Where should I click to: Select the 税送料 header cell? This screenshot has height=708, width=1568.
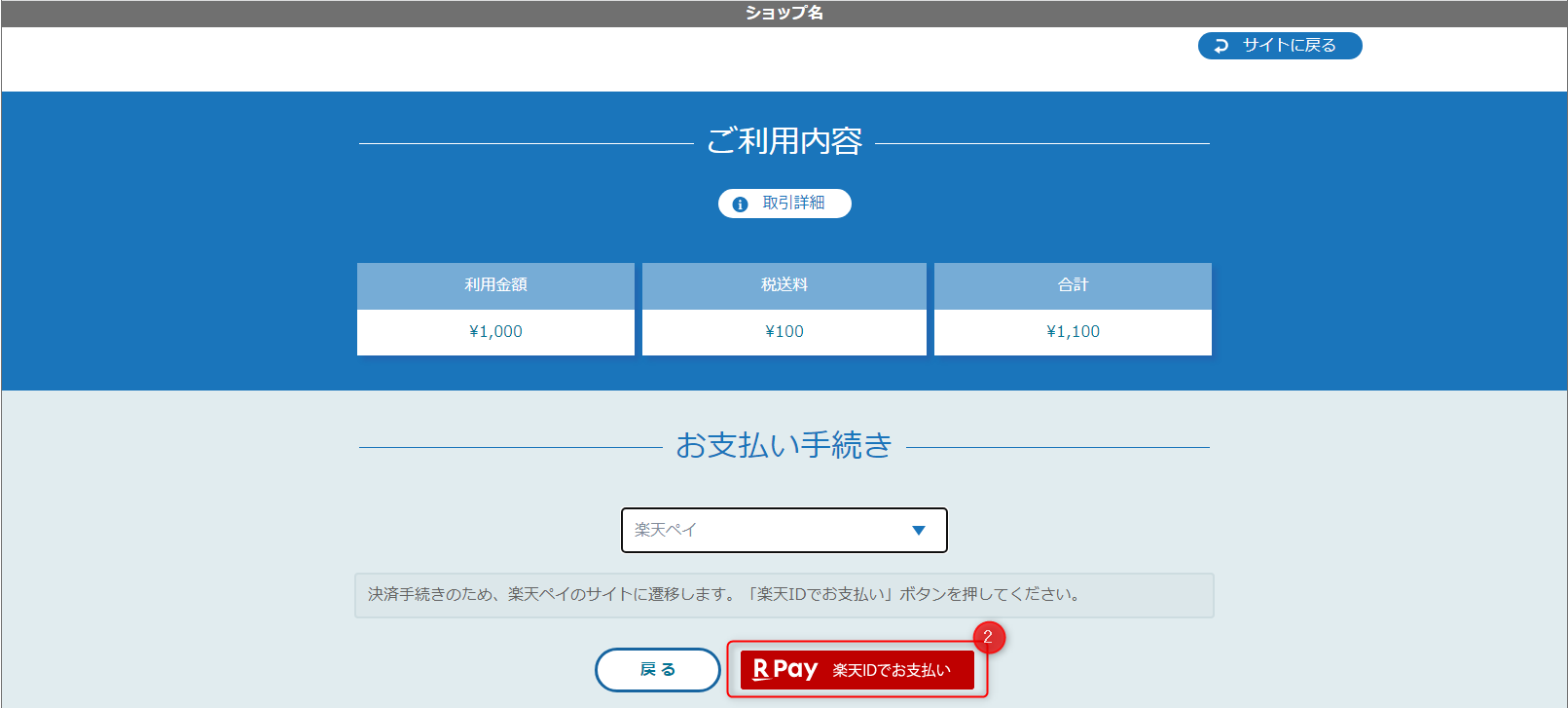click(x=784, y=285)
